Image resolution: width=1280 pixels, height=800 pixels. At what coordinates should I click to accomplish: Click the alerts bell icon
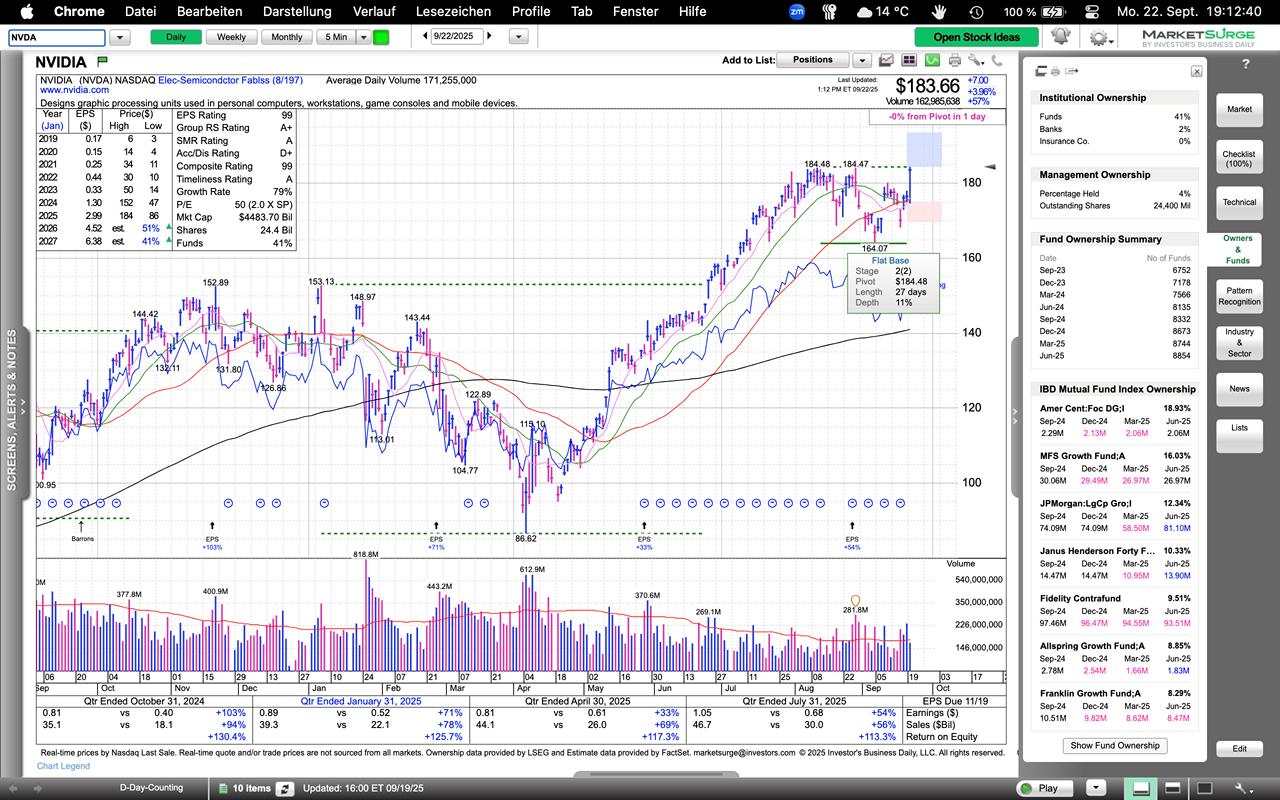1060,37
